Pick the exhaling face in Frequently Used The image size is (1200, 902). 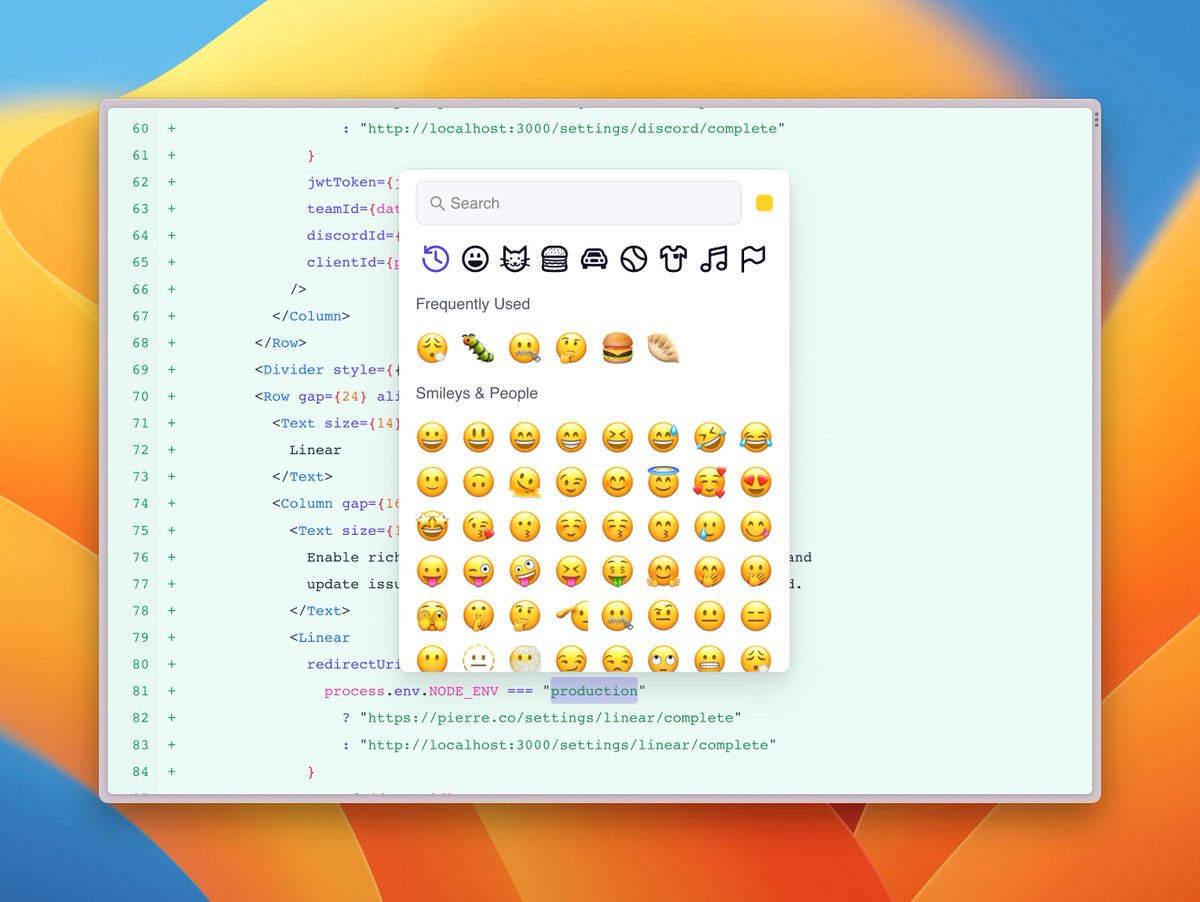[x=432, y=348]
